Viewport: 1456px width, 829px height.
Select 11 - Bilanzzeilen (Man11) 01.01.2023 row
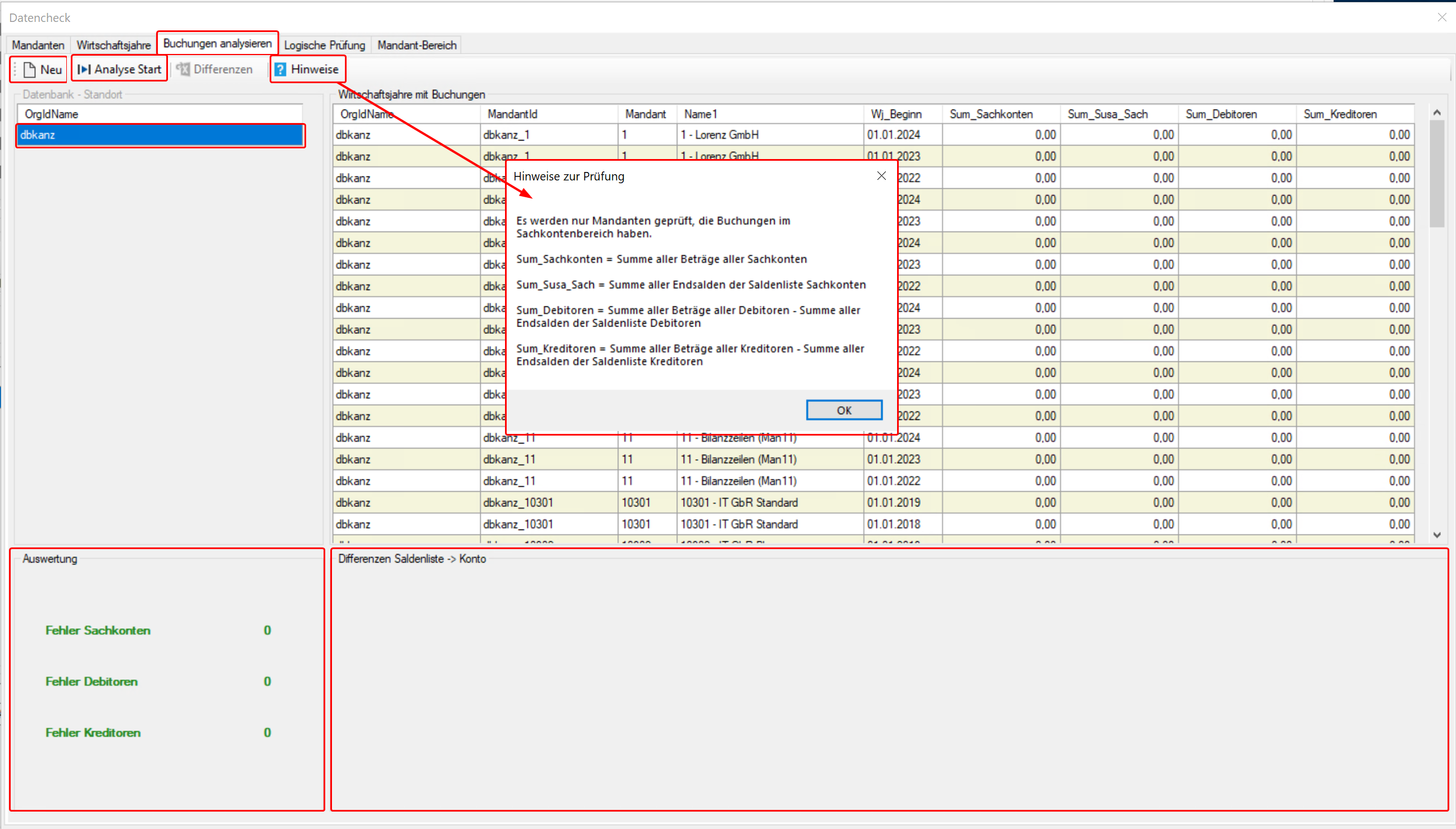click(x=874, y=460)
